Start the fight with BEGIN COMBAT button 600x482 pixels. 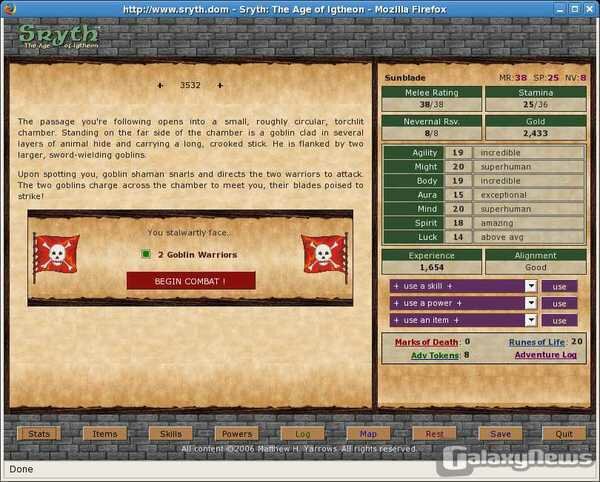tap(191, 281)
